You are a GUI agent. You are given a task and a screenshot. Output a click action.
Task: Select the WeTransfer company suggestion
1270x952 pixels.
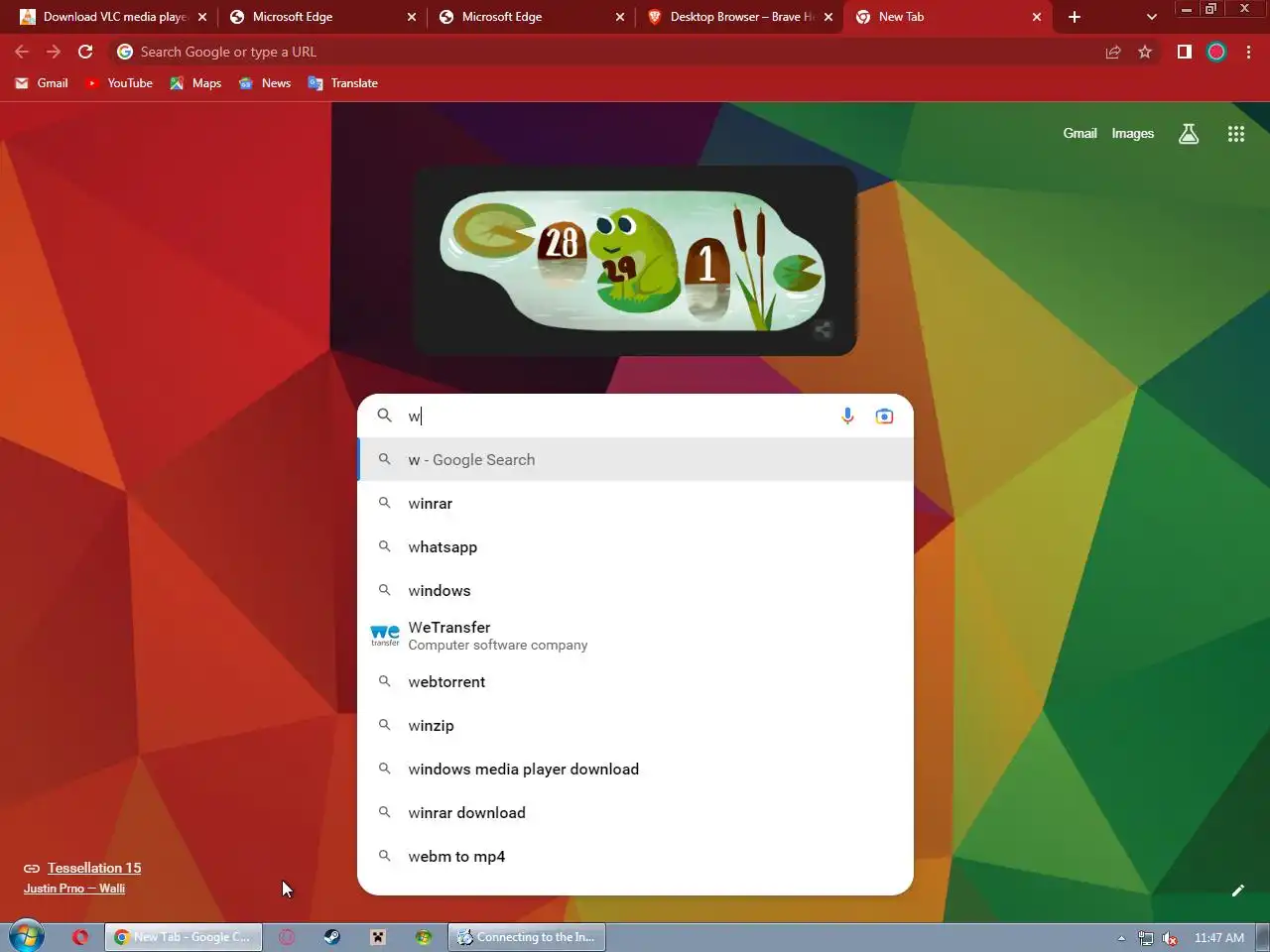click(635, 636)
